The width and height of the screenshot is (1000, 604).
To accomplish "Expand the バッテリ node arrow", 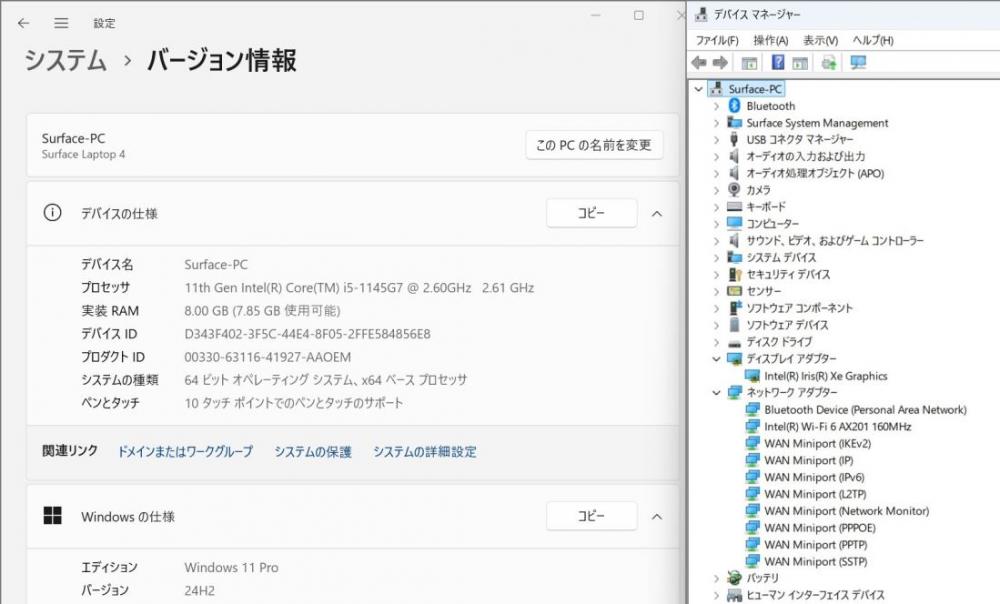I will pos(716,578).
